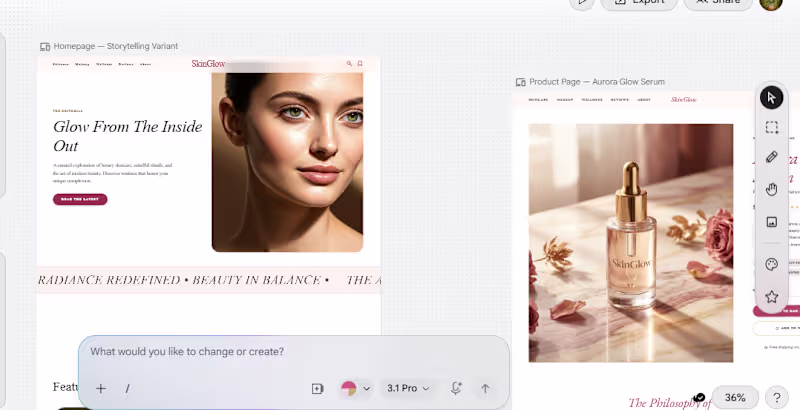Image resolution: width=800 pixels, height=410 pixels.
Task: Click the add screen icon in prompt bar
Action: (317, 389)
